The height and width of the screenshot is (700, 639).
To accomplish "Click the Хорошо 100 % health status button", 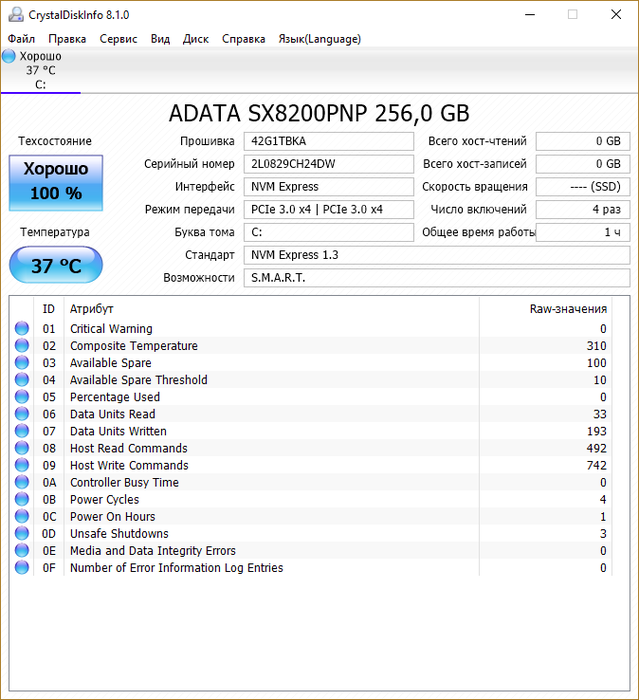I will click(x=56, y=183).
